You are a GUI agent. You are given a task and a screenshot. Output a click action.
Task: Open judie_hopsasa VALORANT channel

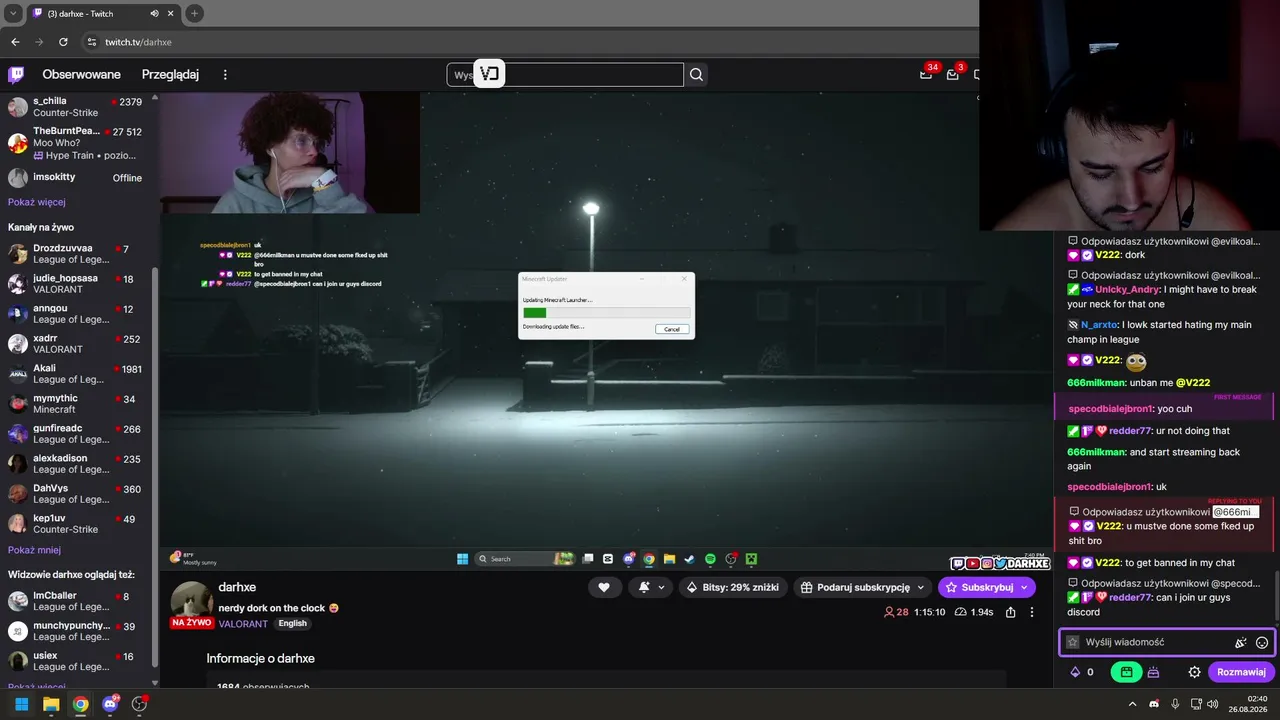click(x=76, y=284)
